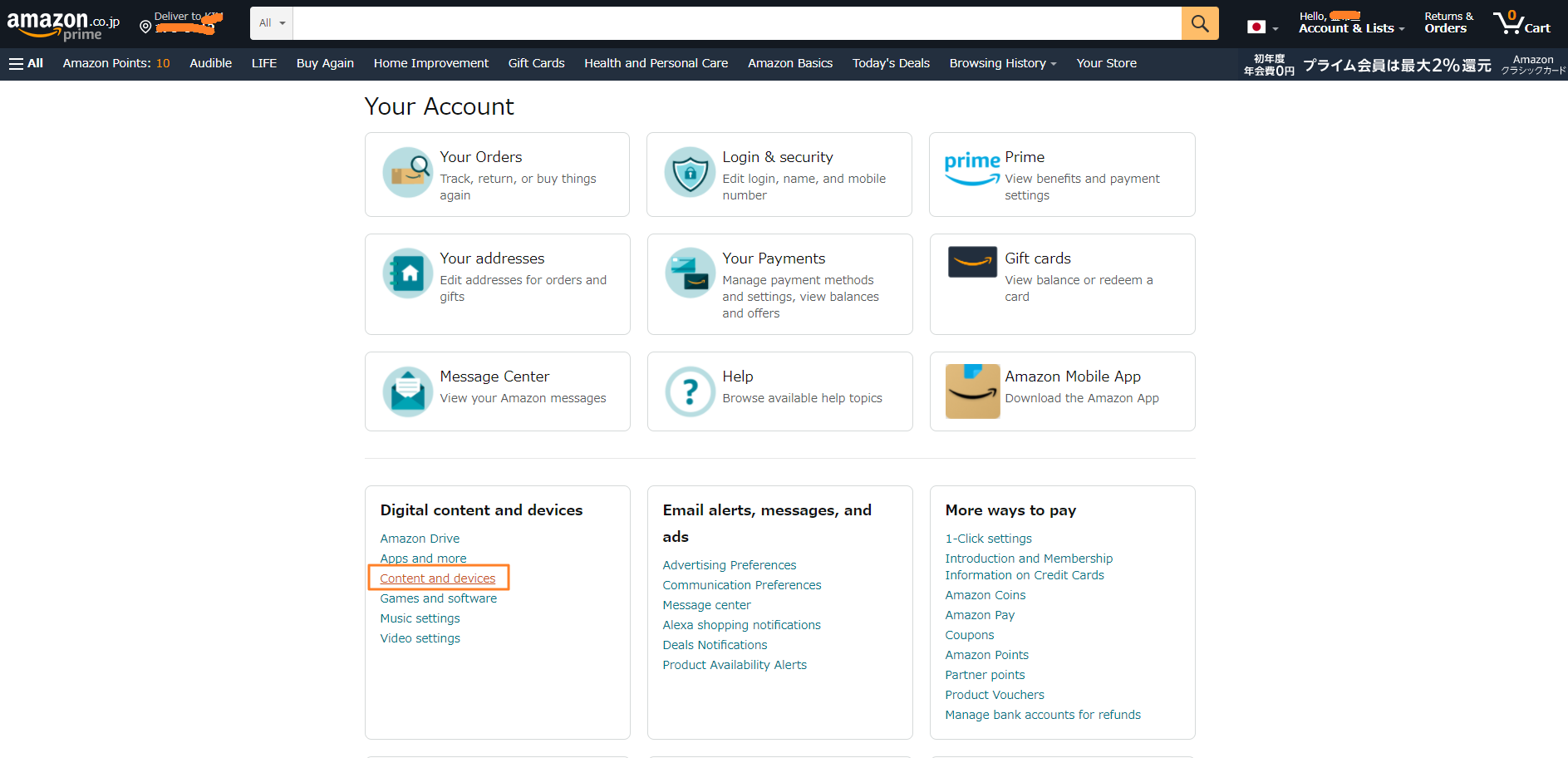Open Amazon Pay link

(980, 615)
